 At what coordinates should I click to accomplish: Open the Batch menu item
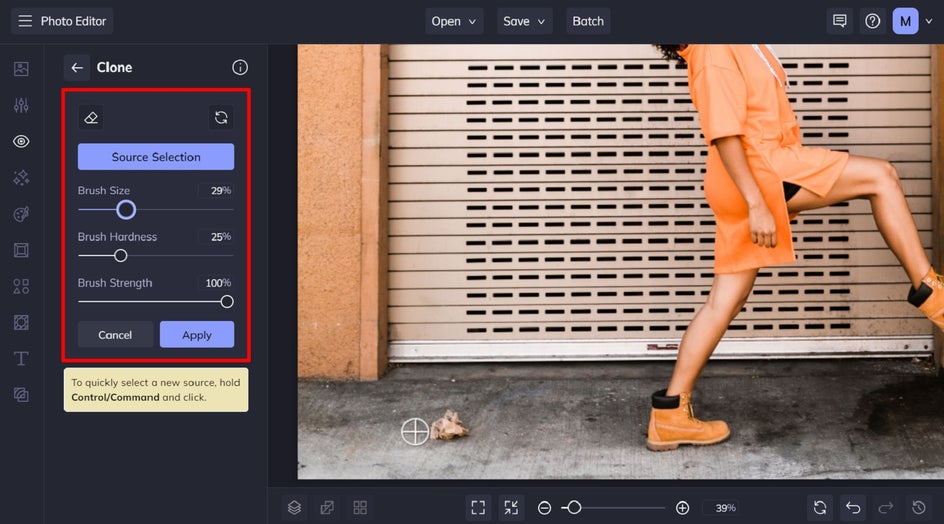click(x=588, y=21)
